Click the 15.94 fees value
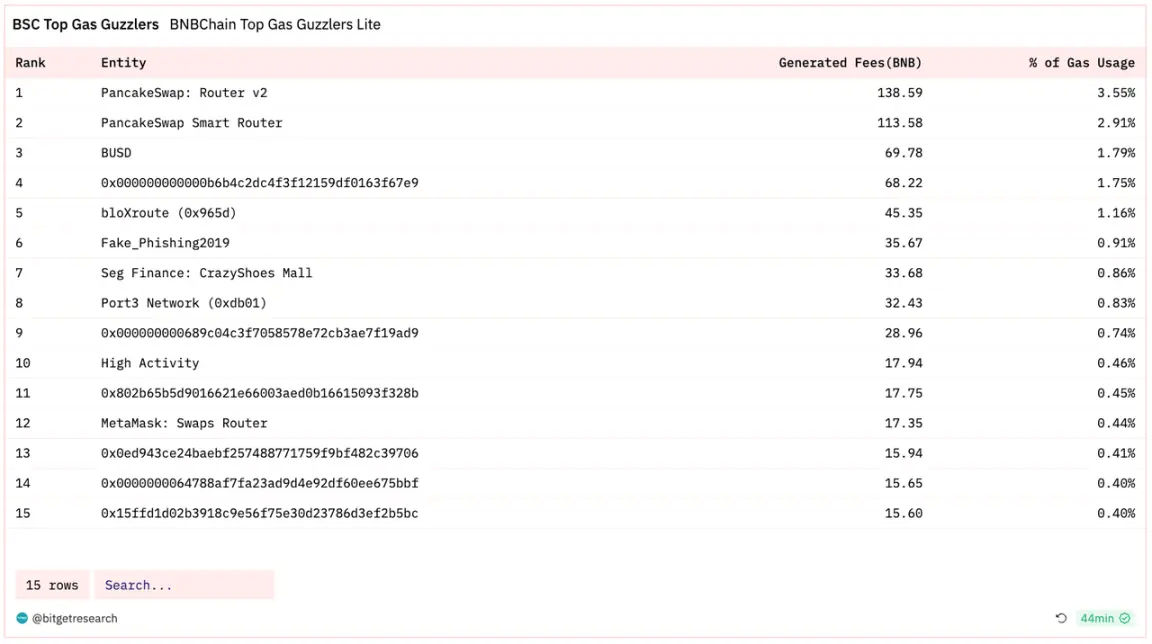Screen dimensions: 1152x644 [903, 454]
